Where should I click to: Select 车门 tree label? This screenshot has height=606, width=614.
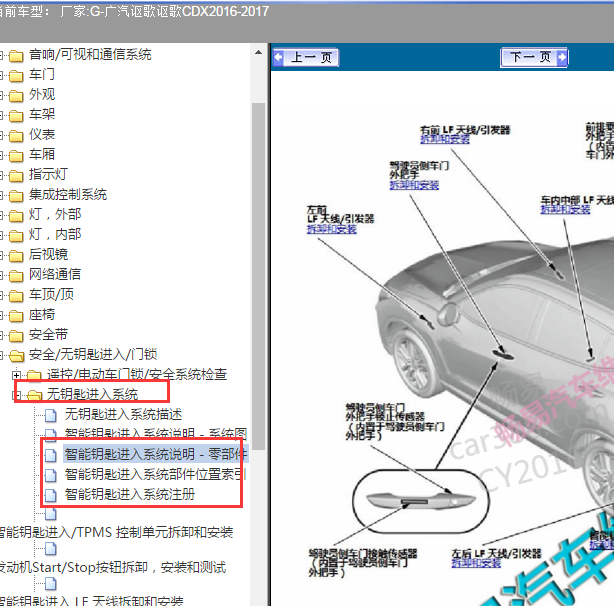(42, 74)
